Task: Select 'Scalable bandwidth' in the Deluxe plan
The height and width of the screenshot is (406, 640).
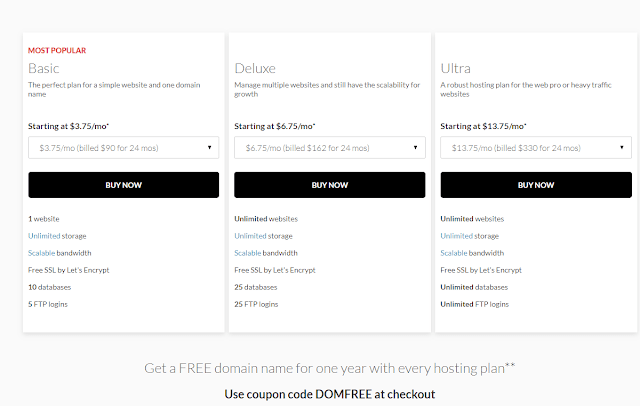Action: coord(264,253)
